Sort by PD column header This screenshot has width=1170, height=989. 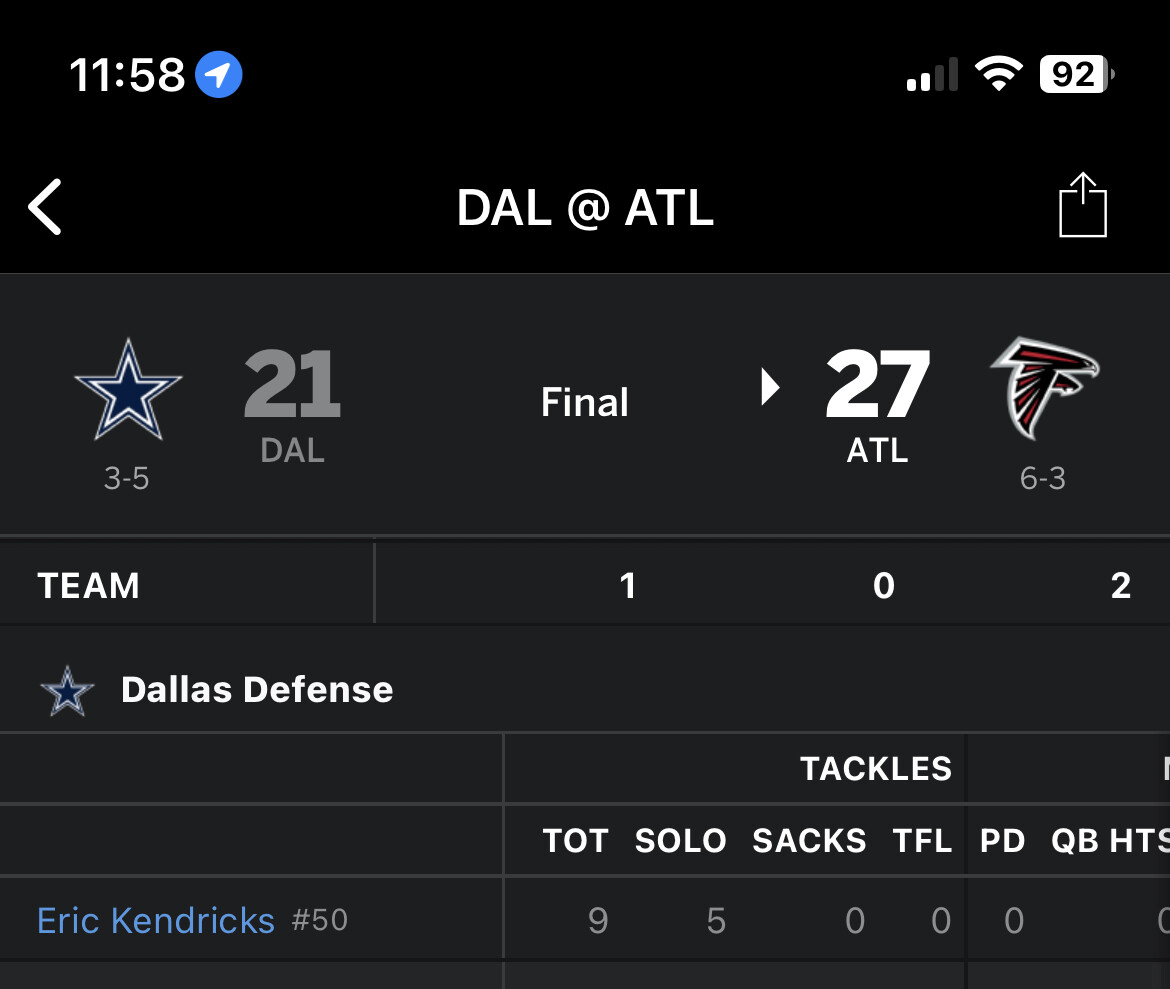coord(1002,841)
